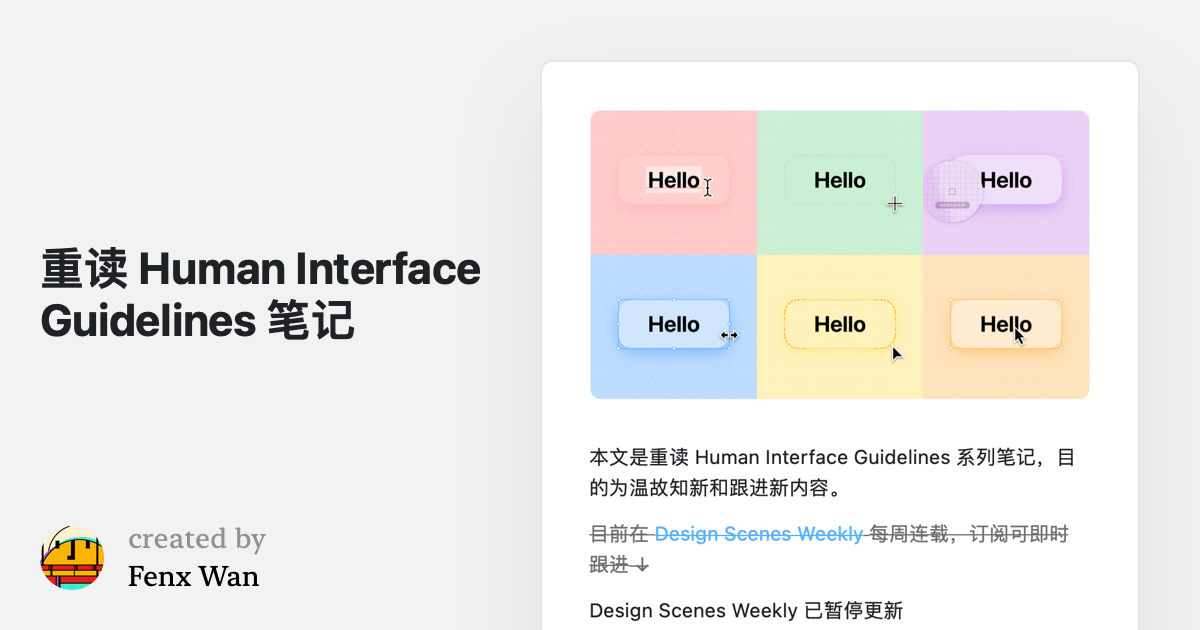The image size is (1200, 630).
Task: Click the dashed-outline Hello button on yellow
Action: [x=839, y=324]
